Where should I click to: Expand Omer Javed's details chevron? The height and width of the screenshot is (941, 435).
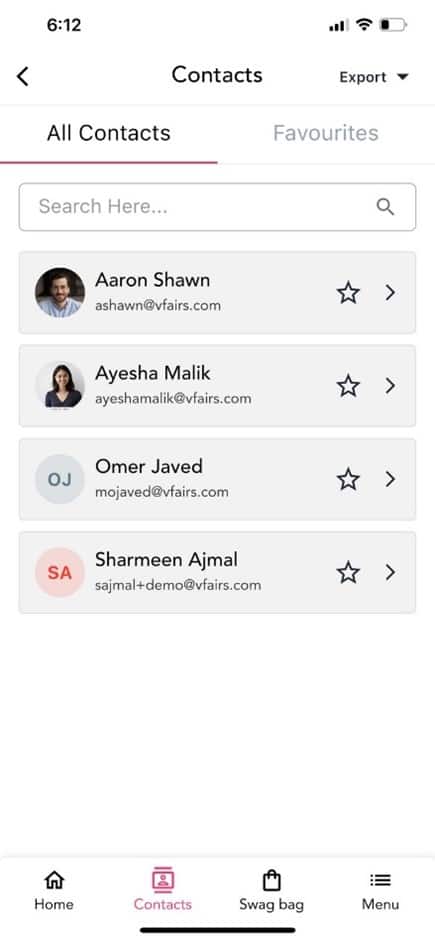click(x=391, y=479)
